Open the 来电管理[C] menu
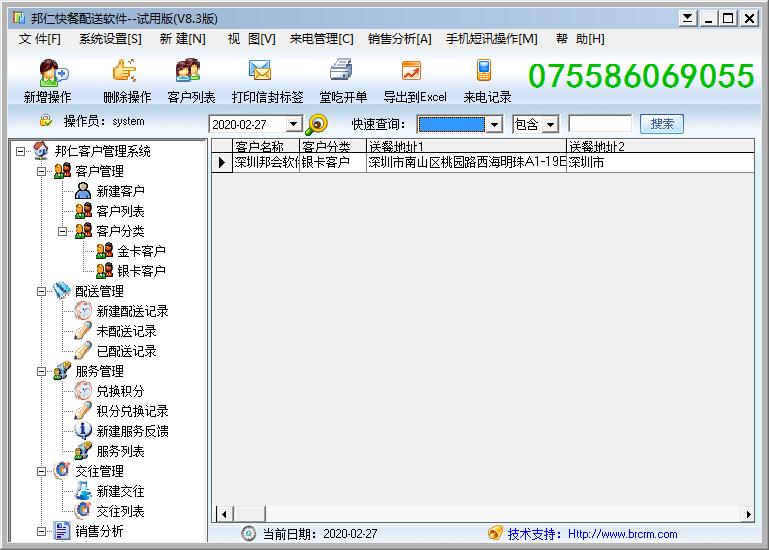 pos(322,39)
